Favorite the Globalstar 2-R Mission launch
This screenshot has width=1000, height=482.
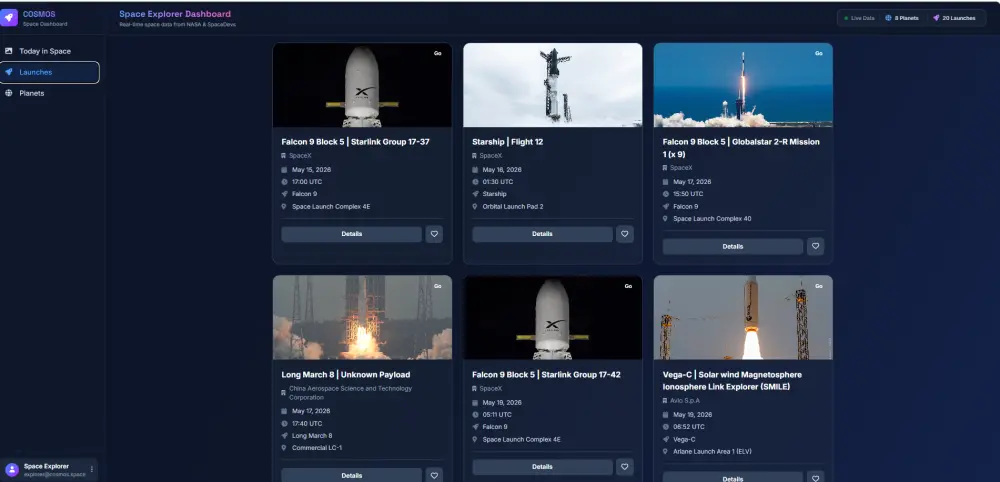click(x=816, y=247)
